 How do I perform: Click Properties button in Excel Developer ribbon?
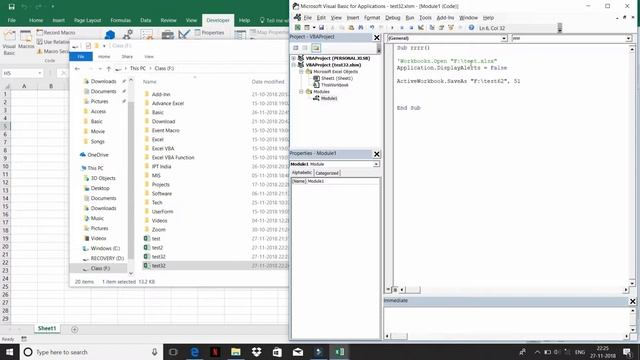point(209,32)
